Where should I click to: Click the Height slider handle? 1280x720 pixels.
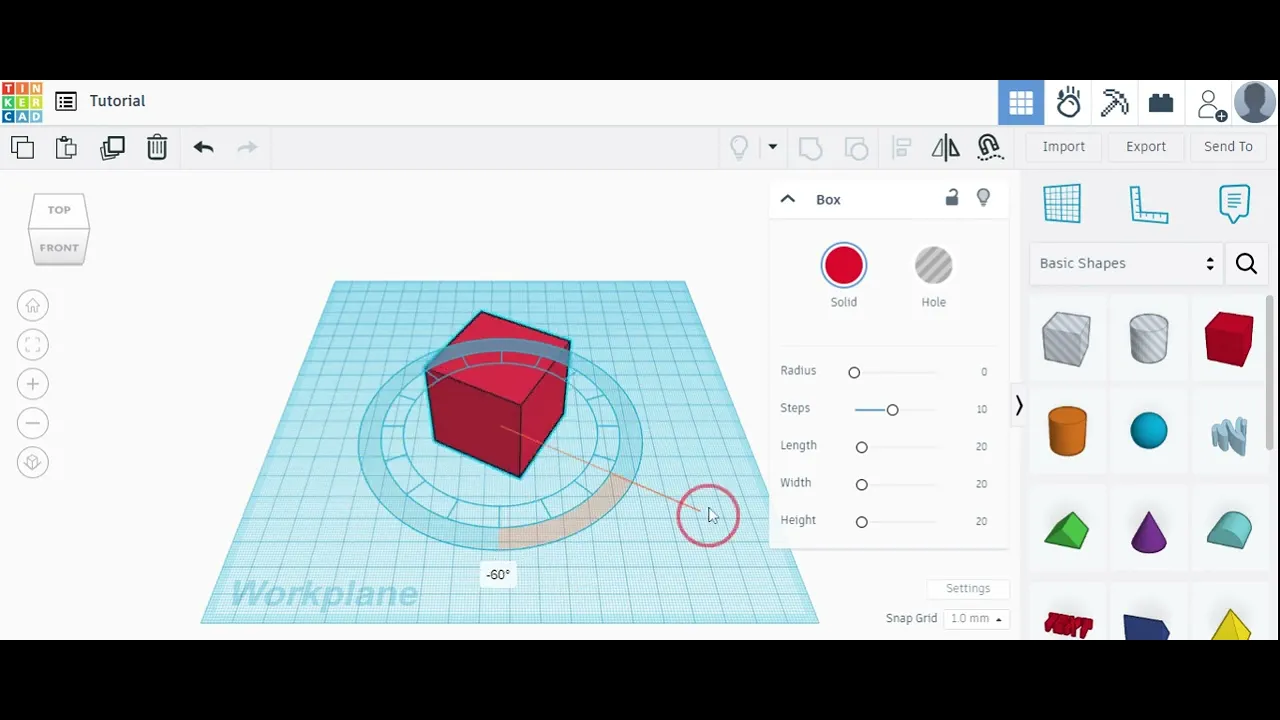tap(861, 521)
